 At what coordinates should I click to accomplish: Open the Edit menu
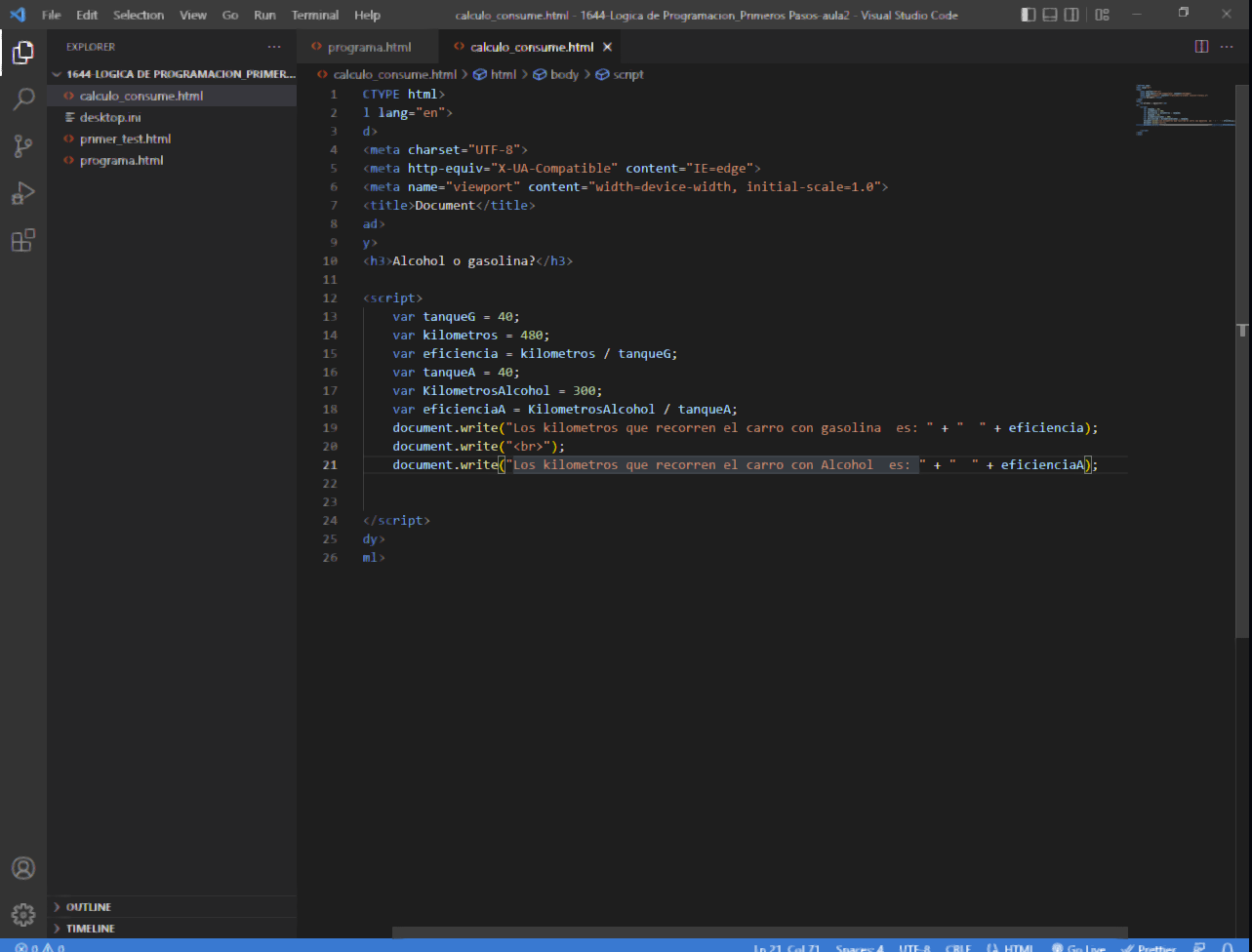tap(87, 15)
